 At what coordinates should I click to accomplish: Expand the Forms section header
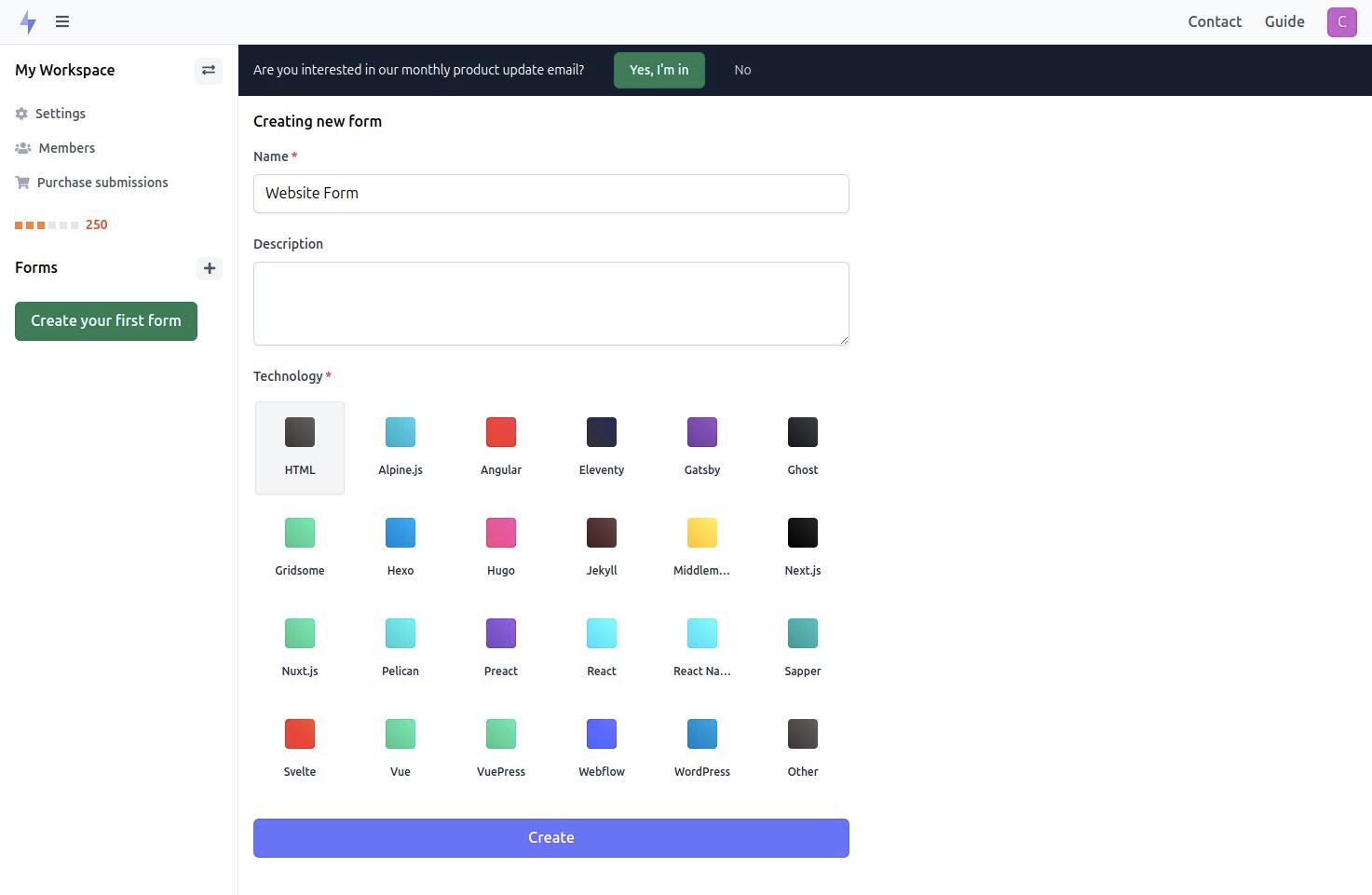coord(36,267)
